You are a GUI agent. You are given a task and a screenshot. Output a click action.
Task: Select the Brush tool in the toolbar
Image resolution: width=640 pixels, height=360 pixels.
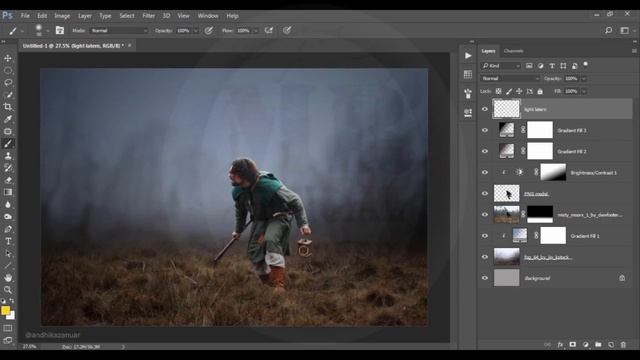coord(8,144)
